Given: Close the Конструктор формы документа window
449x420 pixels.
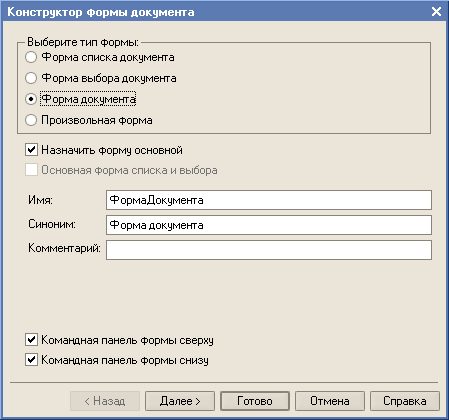Looking at the screenshot, I should [x=436, y=12].
